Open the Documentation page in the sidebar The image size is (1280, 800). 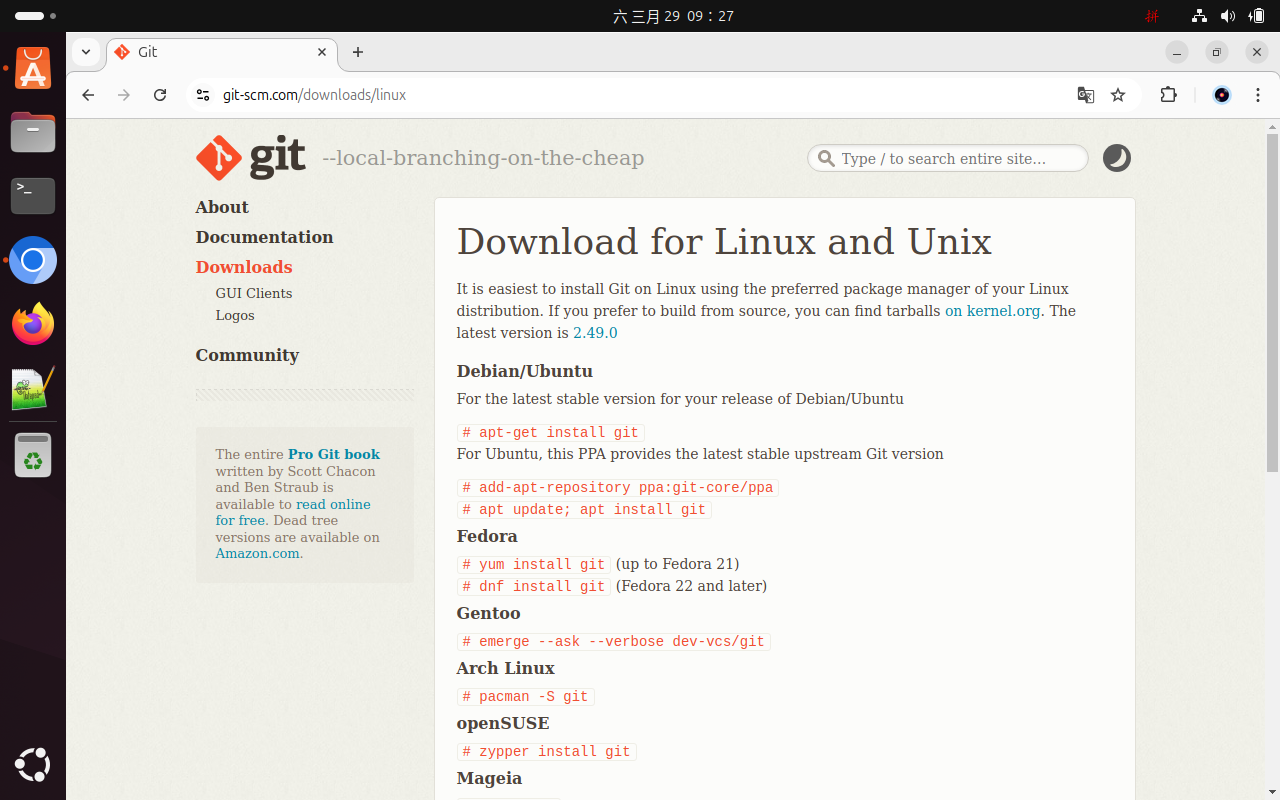264,237
